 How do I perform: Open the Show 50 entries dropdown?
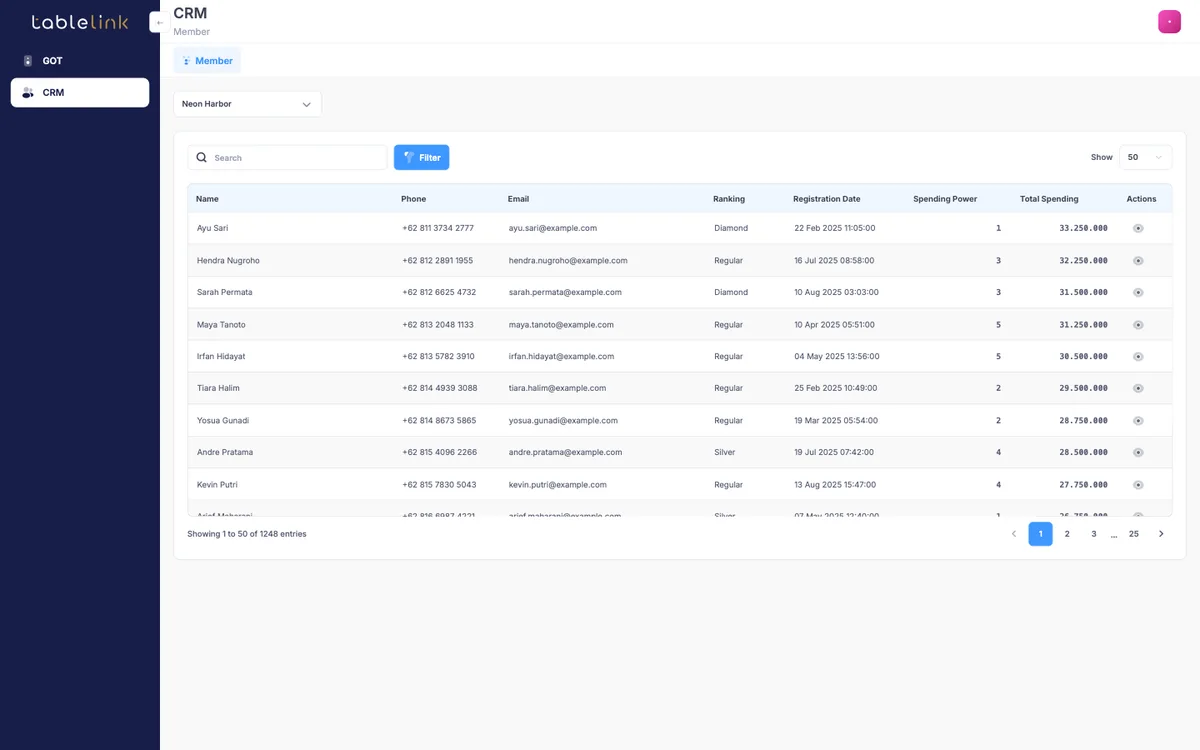[1145, 158]
